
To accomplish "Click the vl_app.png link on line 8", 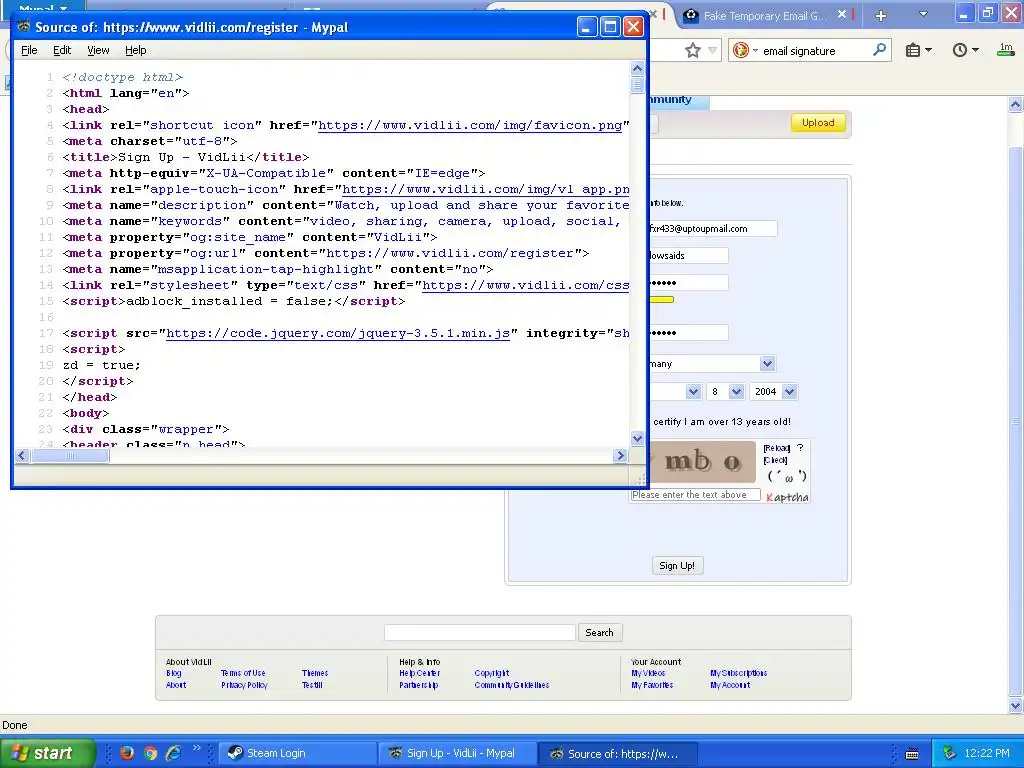I will pos(485,189).
